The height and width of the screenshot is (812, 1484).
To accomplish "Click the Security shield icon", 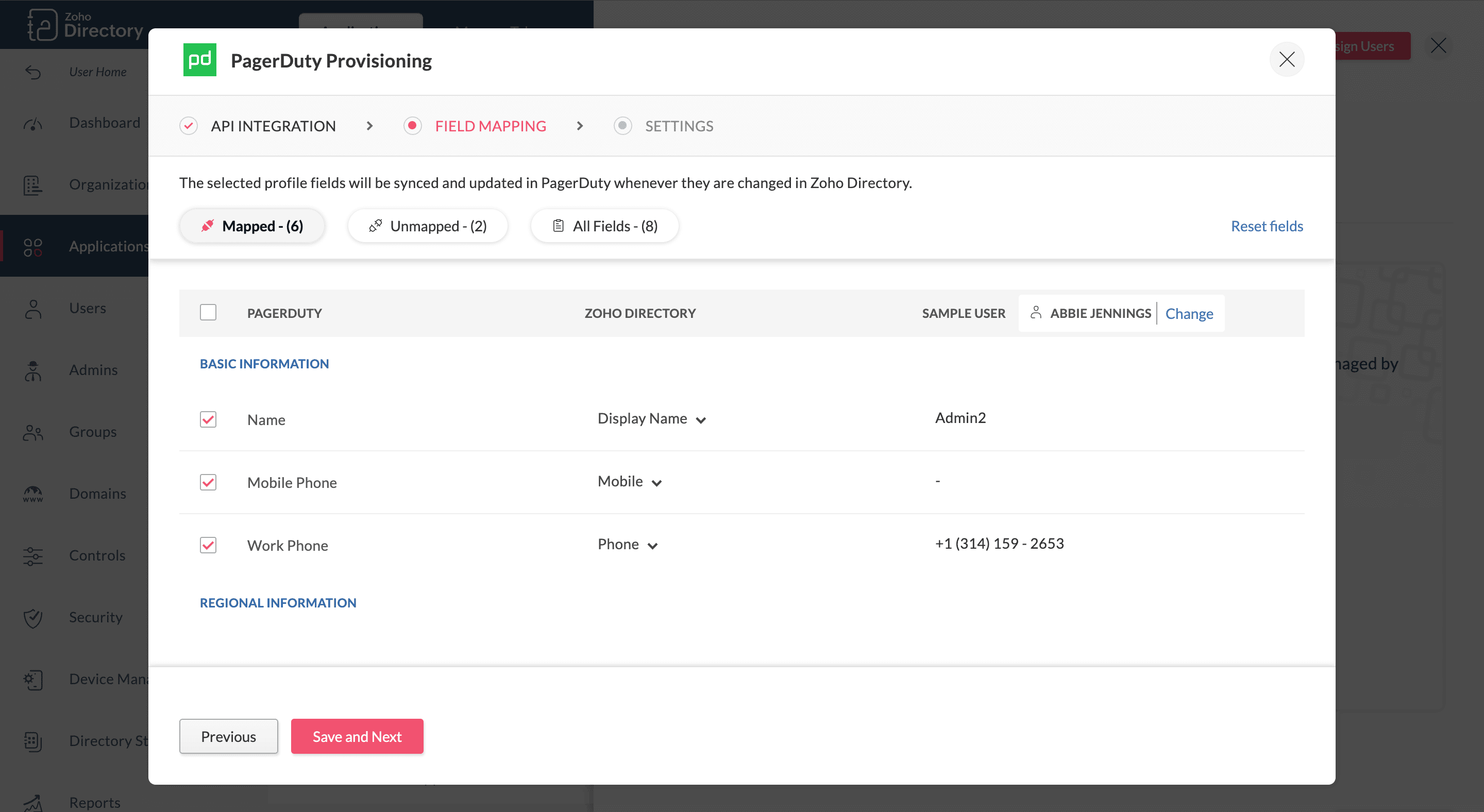I will (x=33, y=617).
